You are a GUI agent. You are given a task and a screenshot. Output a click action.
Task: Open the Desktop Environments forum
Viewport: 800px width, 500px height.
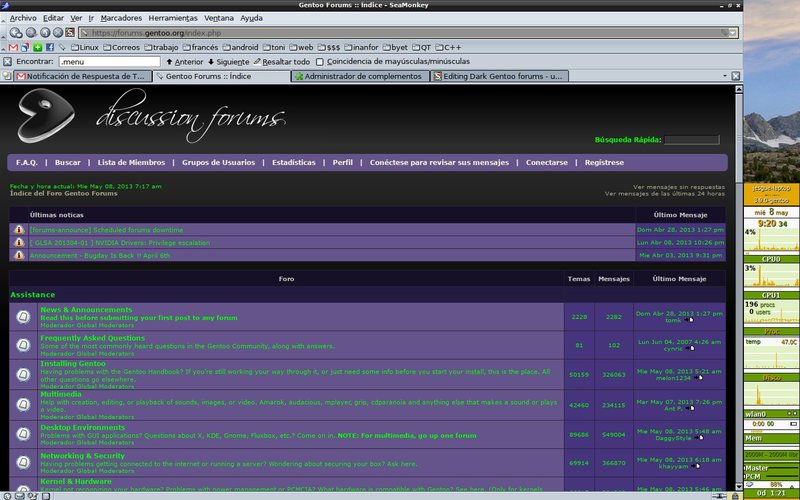pyautogui.click(x=83, y=428)
